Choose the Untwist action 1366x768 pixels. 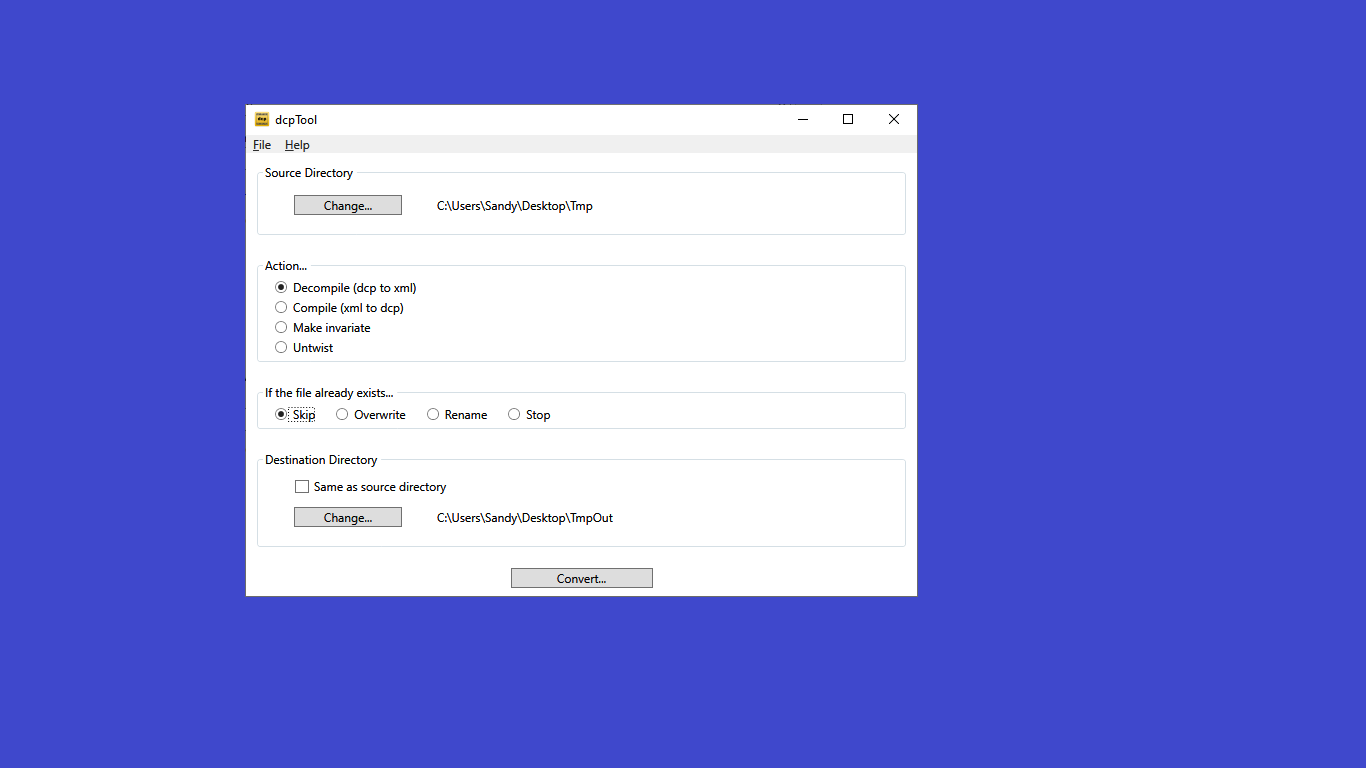305,348
